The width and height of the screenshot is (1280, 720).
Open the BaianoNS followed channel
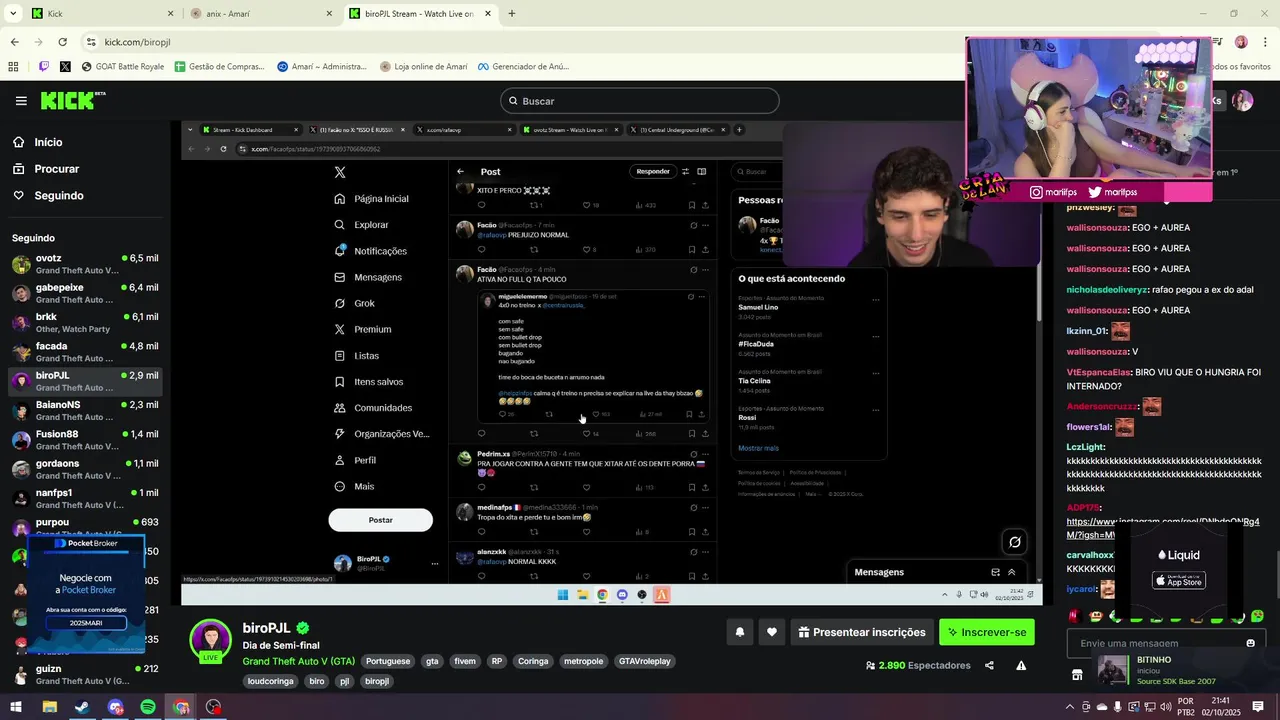pyautogui.click(x=85, y=411)
